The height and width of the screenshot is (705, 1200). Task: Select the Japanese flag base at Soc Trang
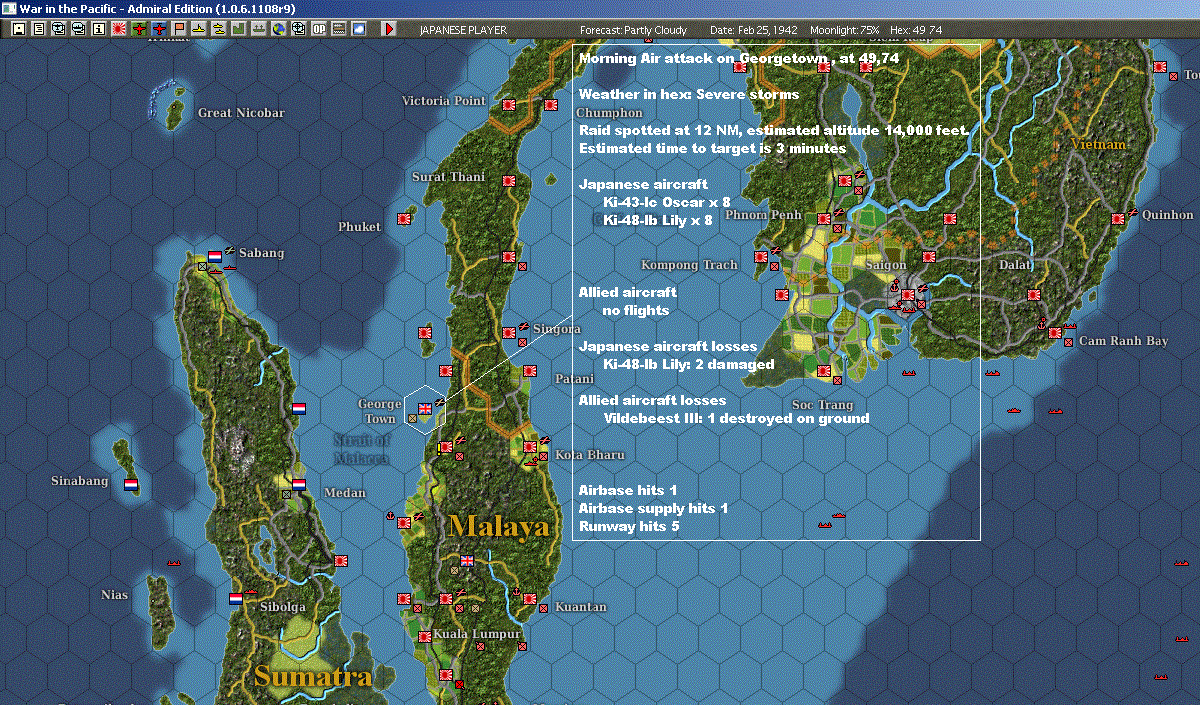(824, 370)
